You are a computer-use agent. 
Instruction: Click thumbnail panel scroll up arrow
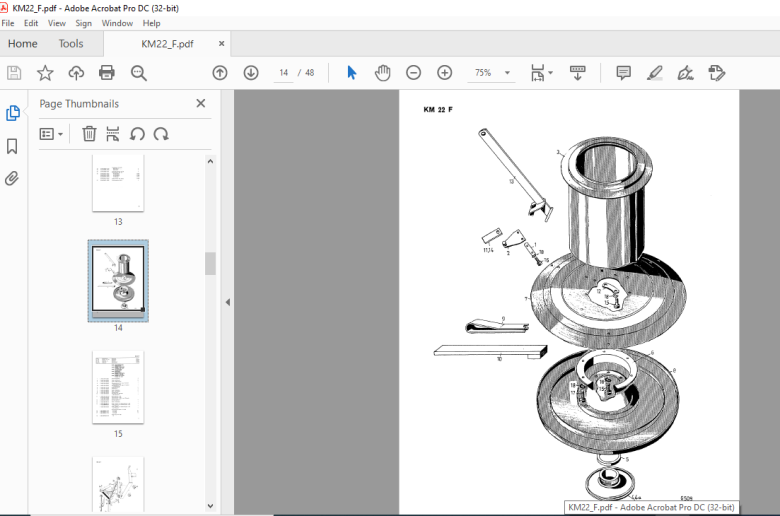coord(210,161)
